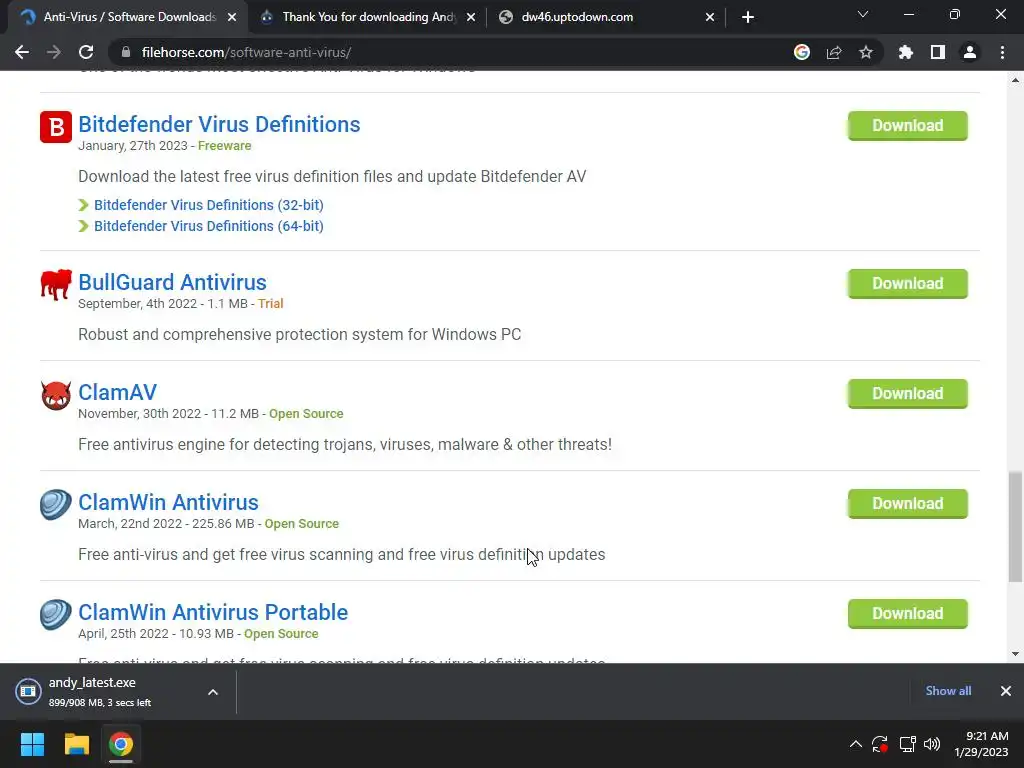Open the Extensions puzzle icon

point(906,52)
